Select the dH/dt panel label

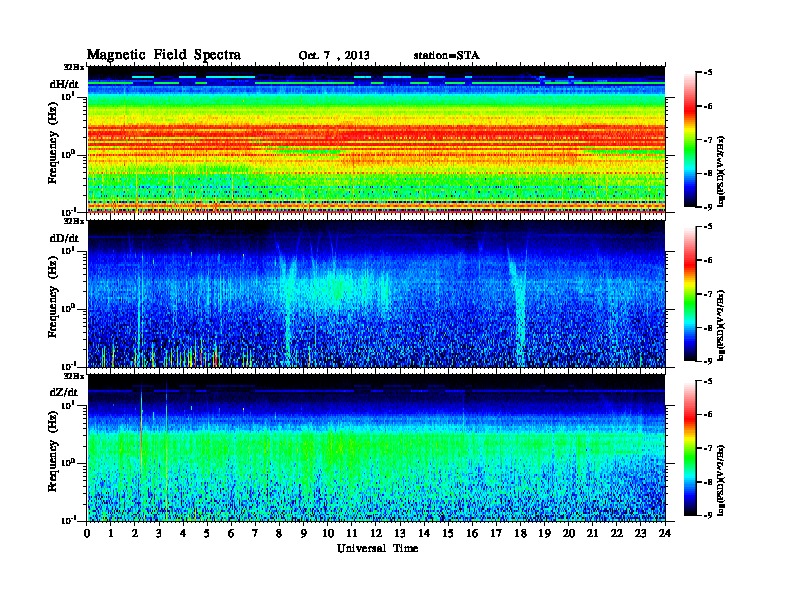pos(64,85)
